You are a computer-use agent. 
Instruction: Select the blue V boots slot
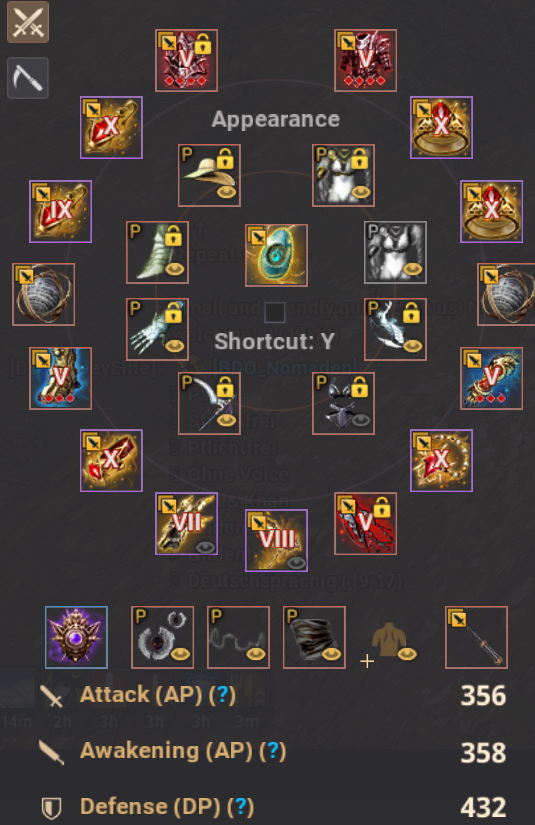(60, 378)
